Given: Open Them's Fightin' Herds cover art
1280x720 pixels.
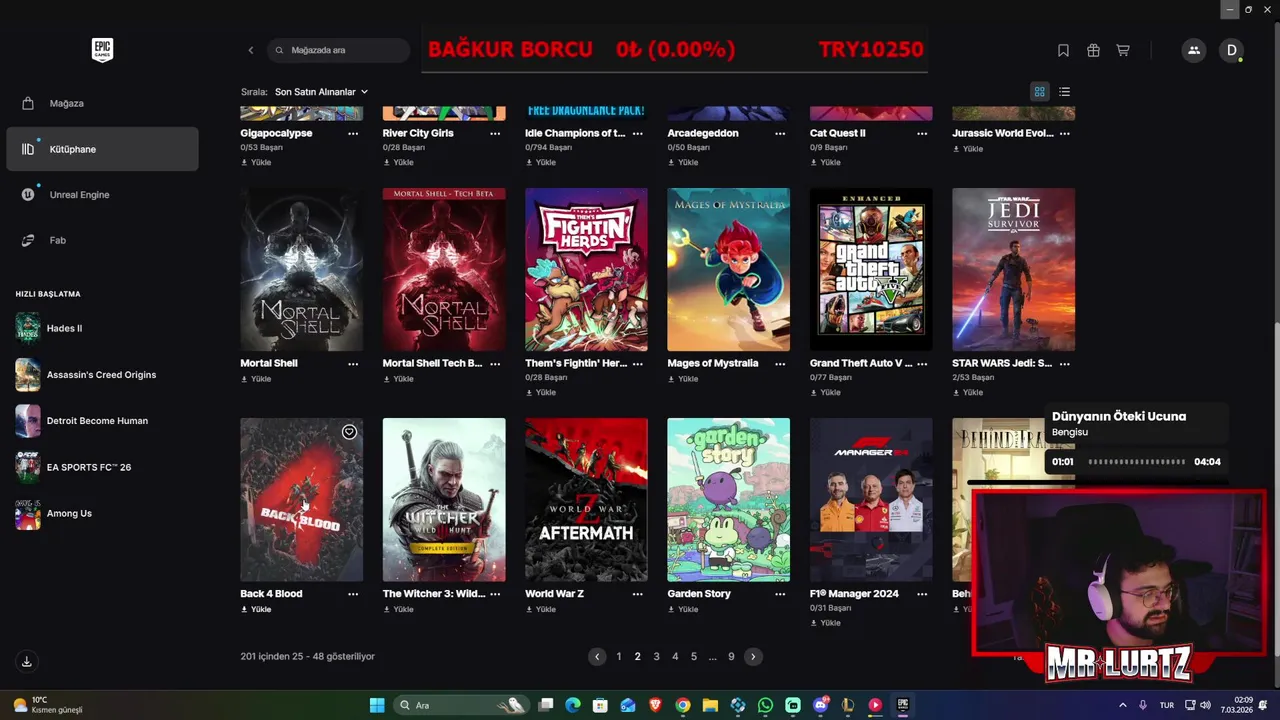Looking at the screenshot, I should point(586,269).
